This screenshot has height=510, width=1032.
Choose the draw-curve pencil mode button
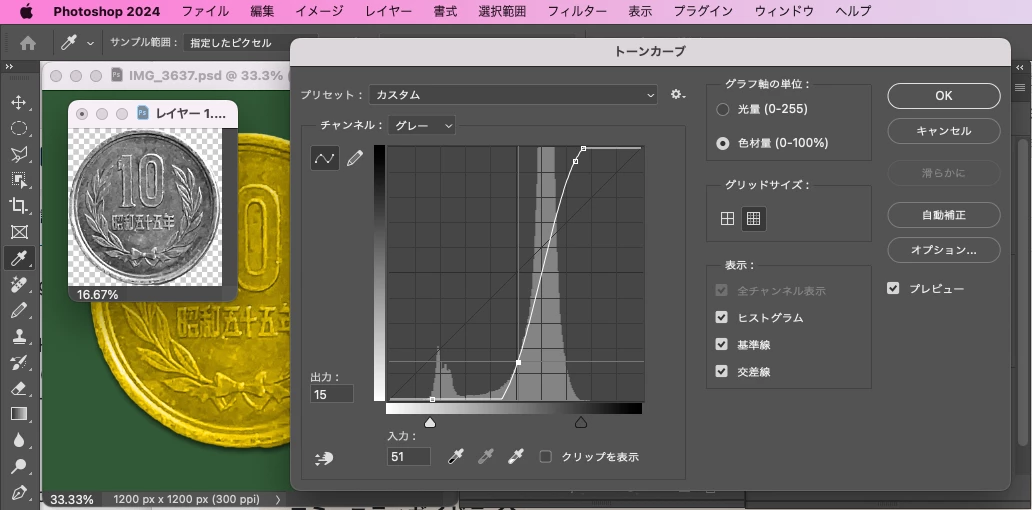355,158
